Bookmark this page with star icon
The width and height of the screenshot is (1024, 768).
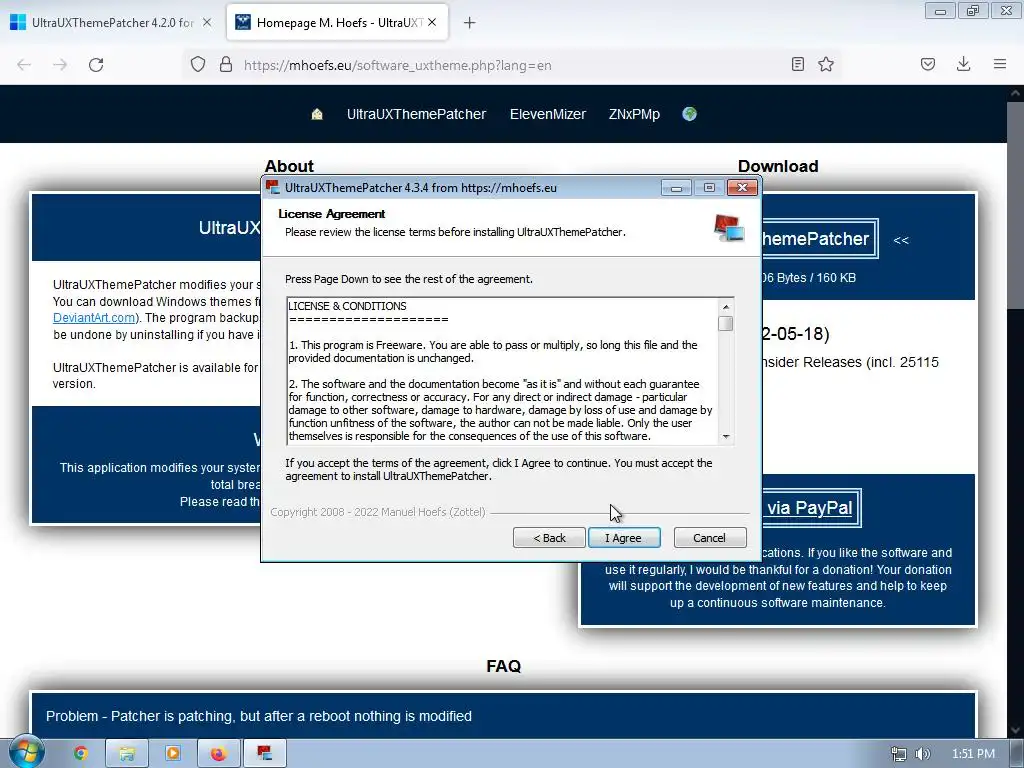click(826, 65)
